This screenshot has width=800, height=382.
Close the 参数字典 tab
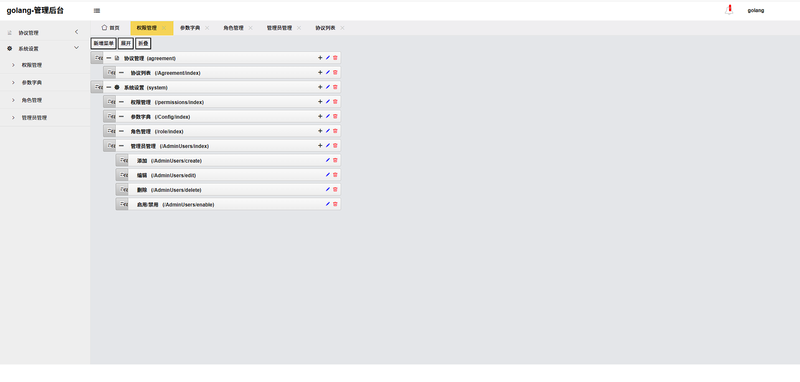[207, 28]
